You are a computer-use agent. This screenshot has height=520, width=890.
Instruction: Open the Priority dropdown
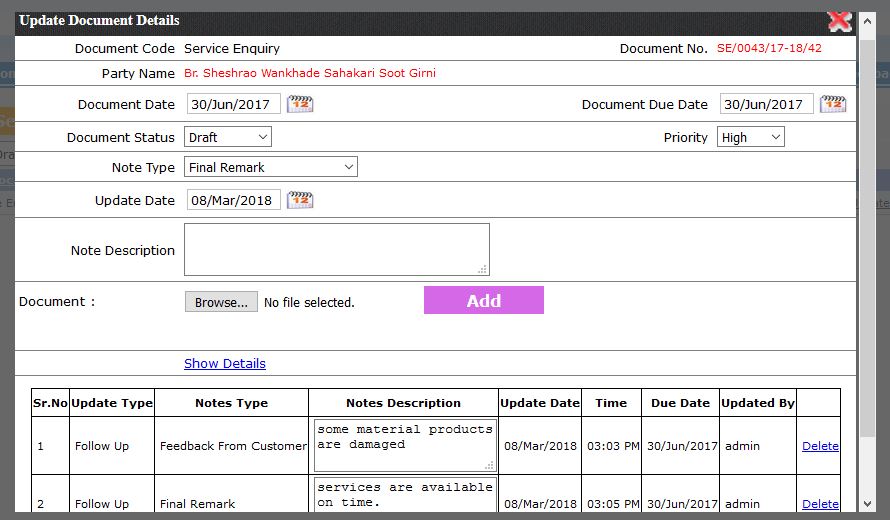(x=750, y=137)
